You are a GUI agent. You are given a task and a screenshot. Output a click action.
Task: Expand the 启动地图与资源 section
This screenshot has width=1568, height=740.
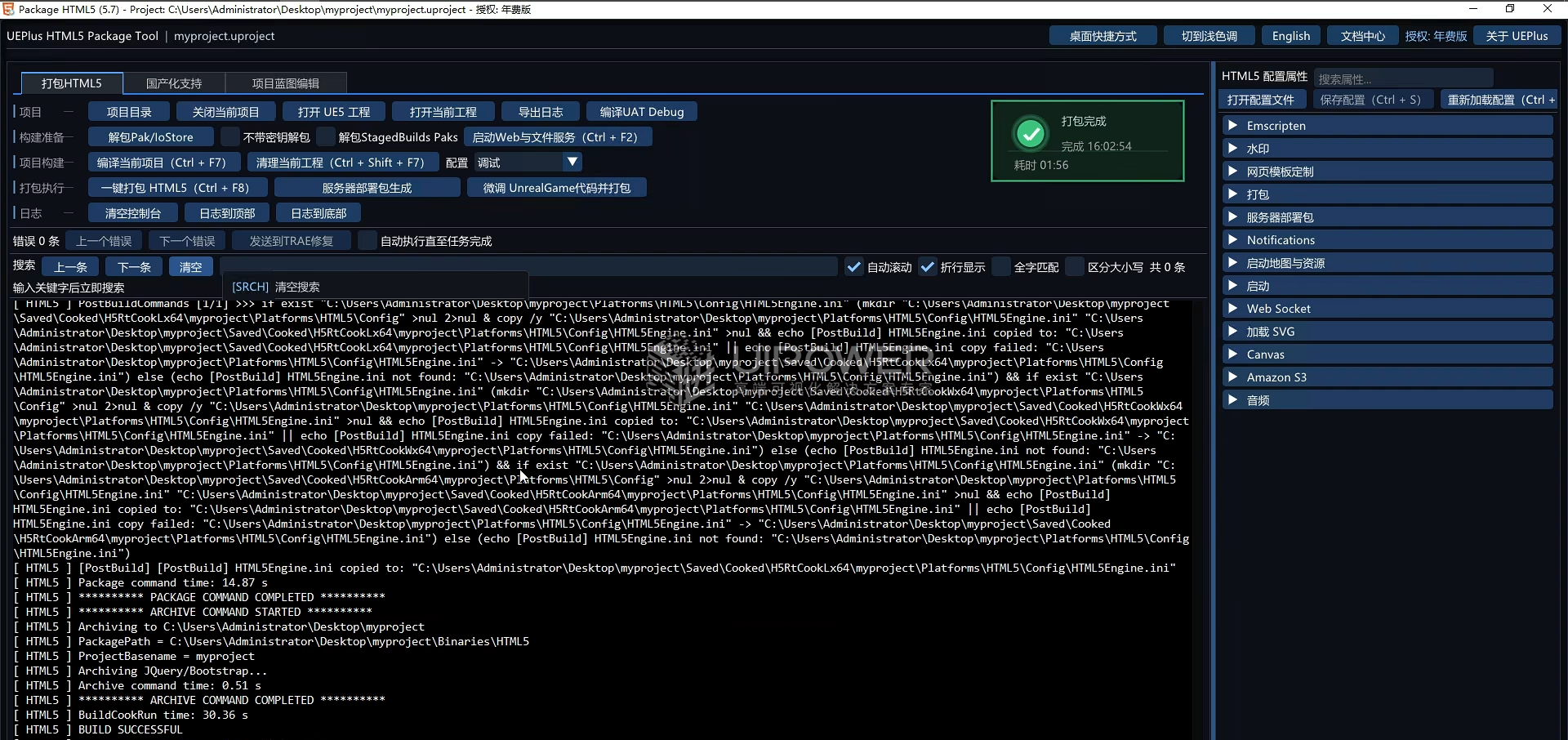pyautogui.click(x=1388, y=263)
